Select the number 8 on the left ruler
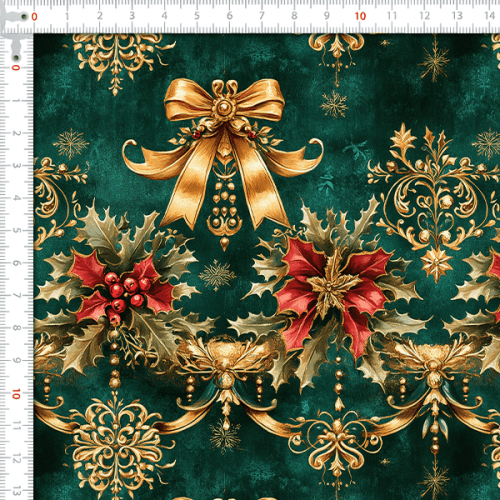Image resolution: width=500 pixels, height=500 pixels. (x=16, y=328)
